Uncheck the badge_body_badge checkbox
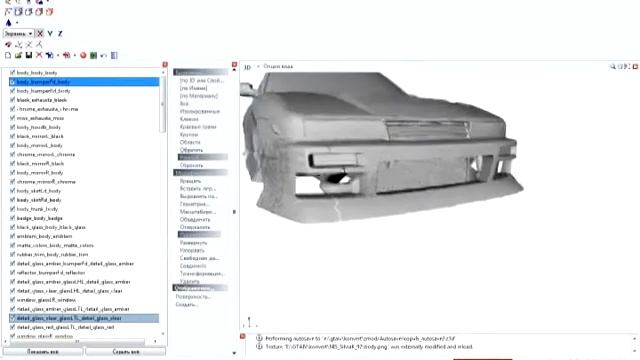This screenshot has height=360, width=640. (12, 218)
